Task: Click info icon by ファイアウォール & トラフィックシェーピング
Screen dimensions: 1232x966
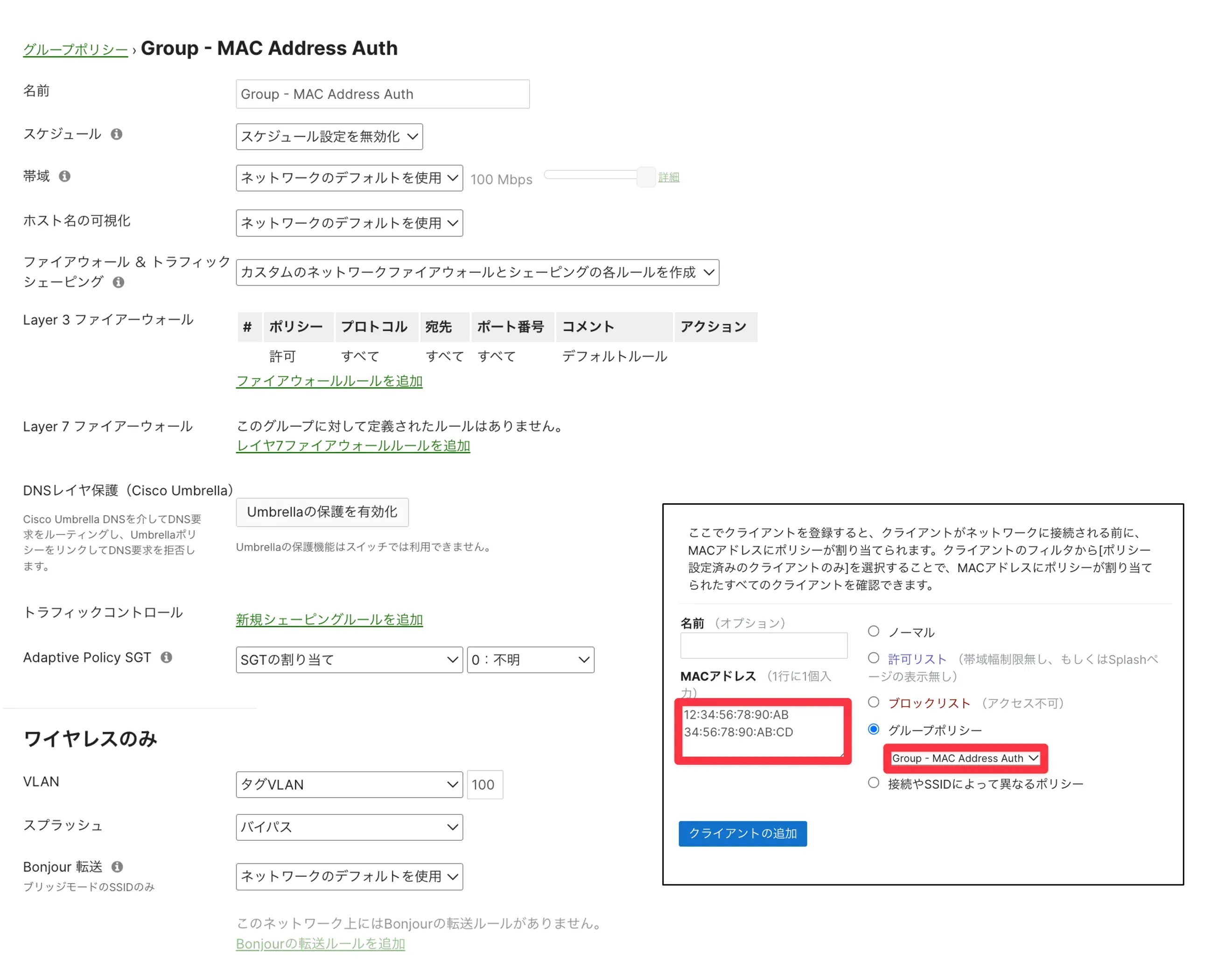Action: point(118,282)
